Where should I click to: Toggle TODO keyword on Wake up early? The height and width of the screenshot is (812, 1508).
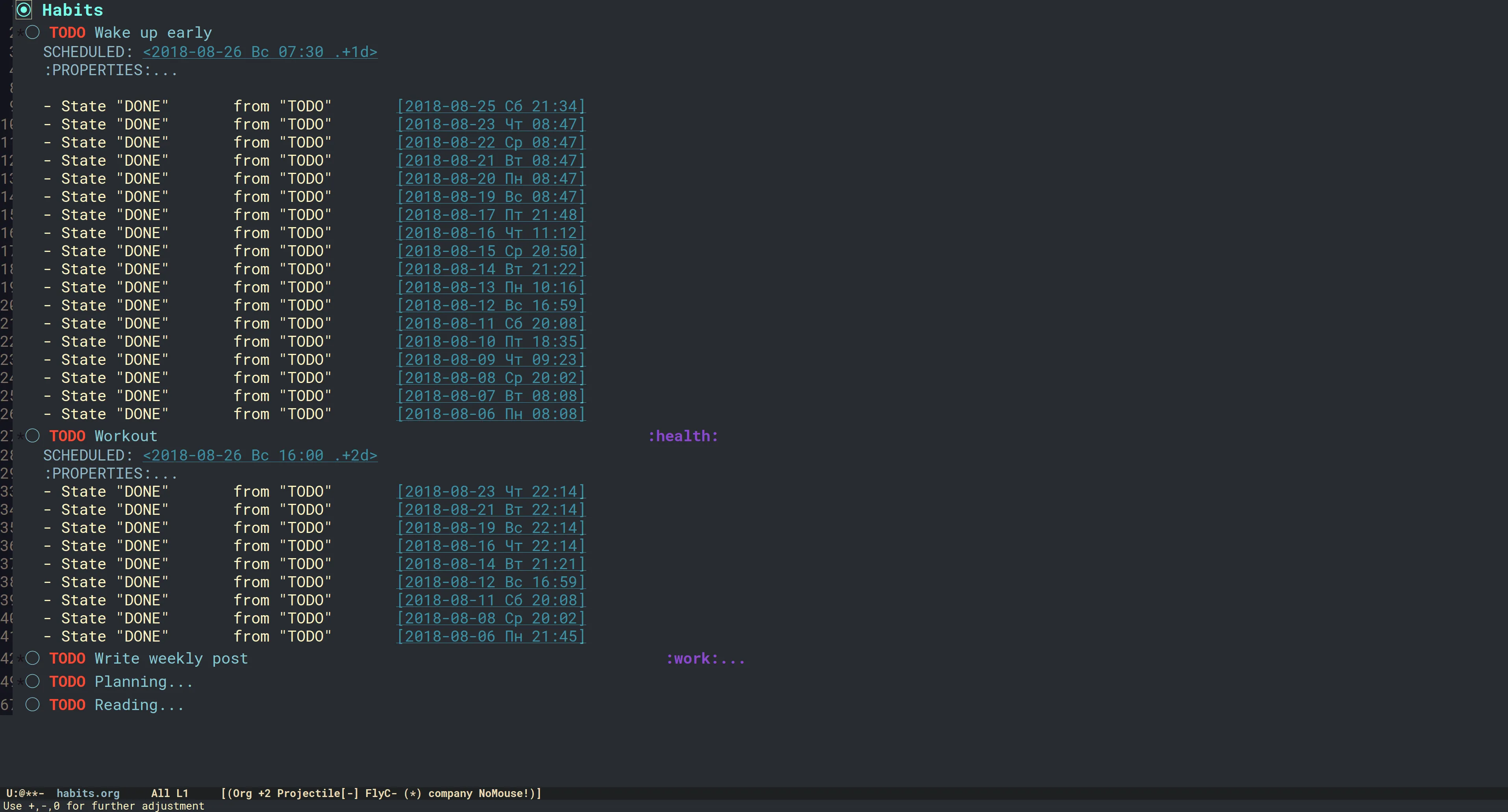pyautogui.click(x=67, y=33)
